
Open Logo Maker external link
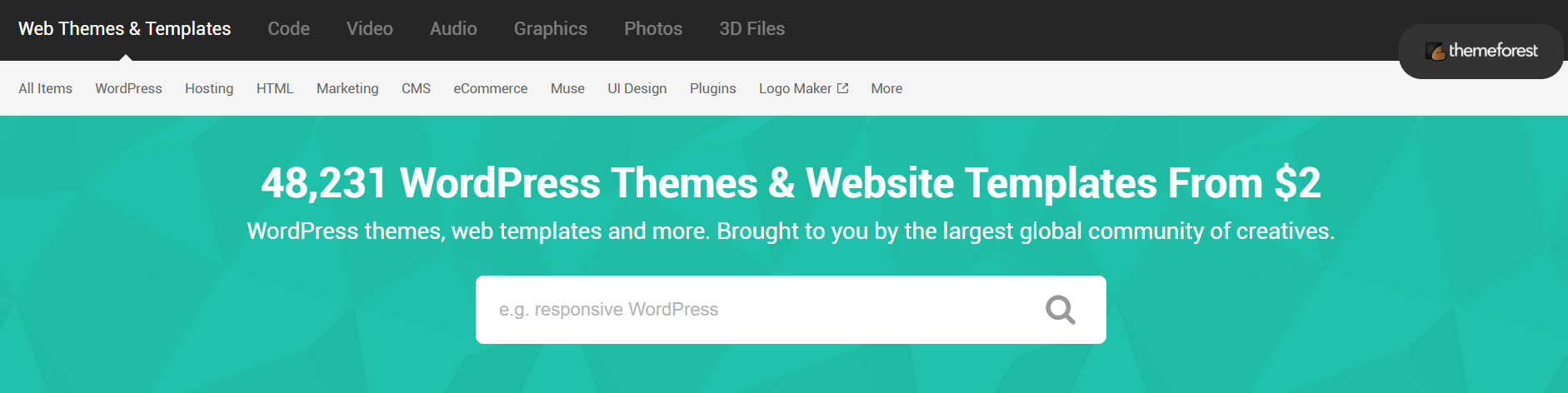[x=803, y=88]
